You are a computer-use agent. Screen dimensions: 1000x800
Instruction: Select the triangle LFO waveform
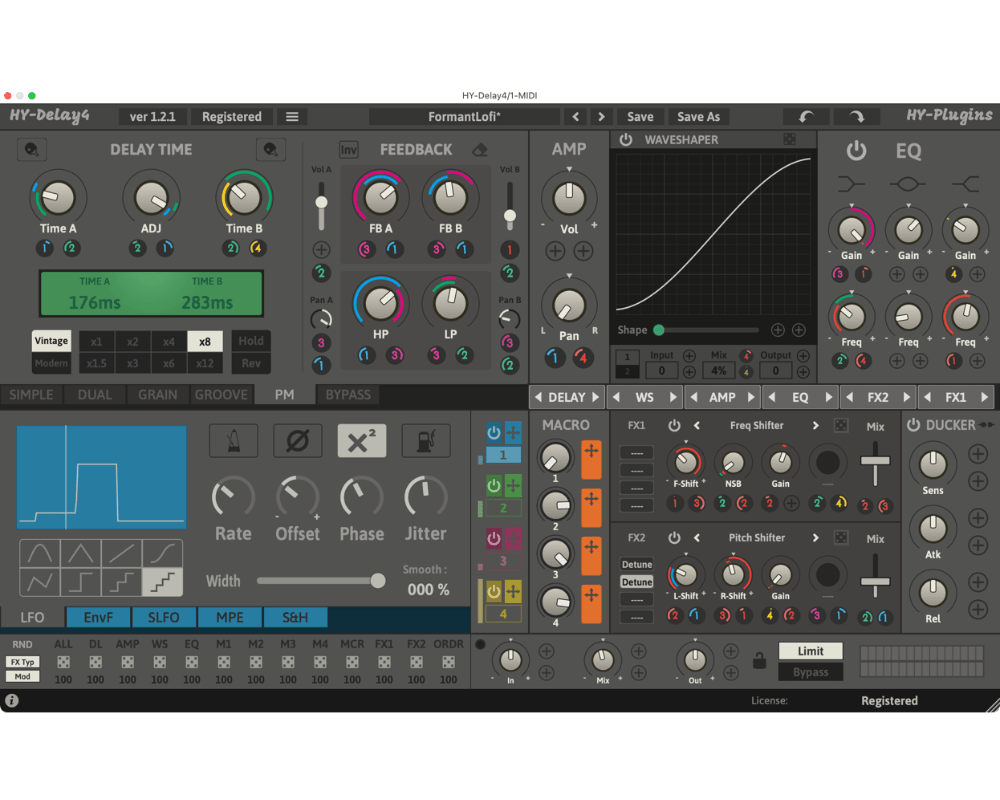coord(80,553)
